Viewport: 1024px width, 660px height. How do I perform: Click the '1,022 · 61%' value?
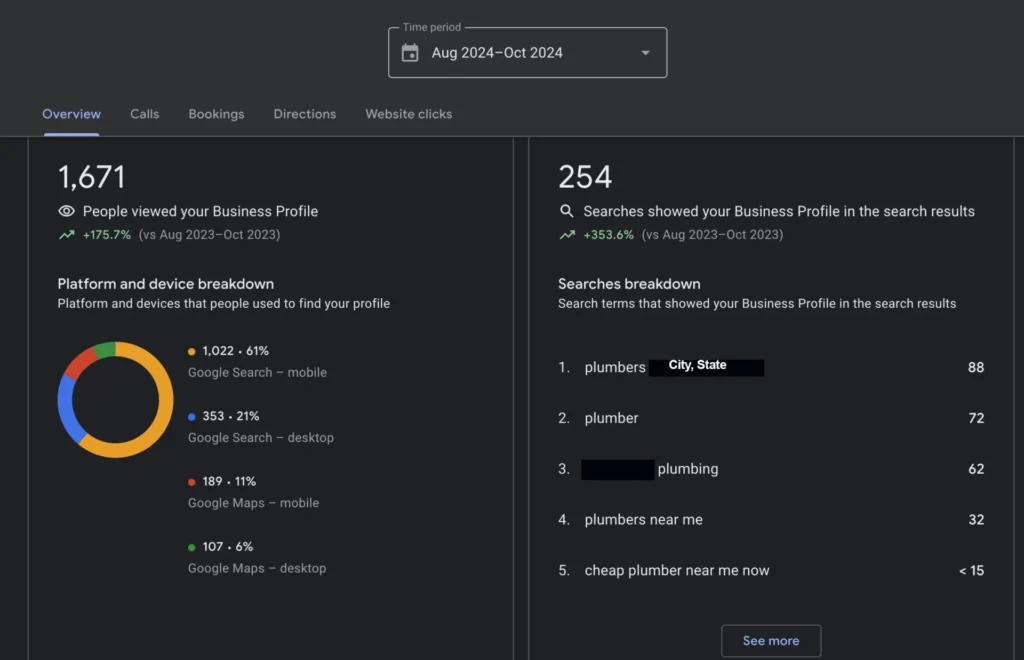(x=235, y=351)
